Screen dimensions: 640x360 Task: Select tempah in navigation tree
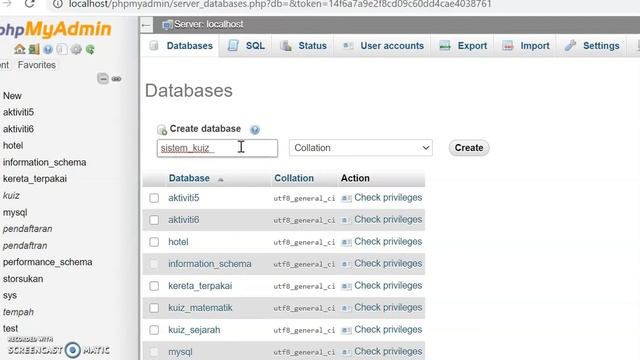[x=18, y=312]
